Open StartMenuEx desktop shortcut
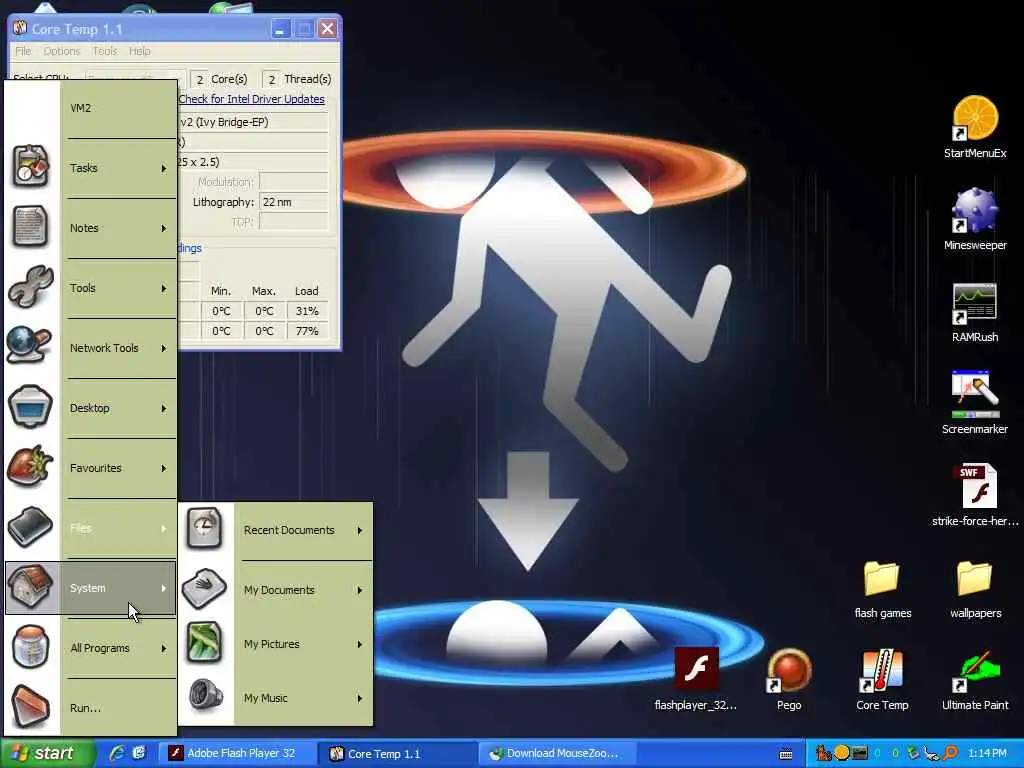 (975, 127)
